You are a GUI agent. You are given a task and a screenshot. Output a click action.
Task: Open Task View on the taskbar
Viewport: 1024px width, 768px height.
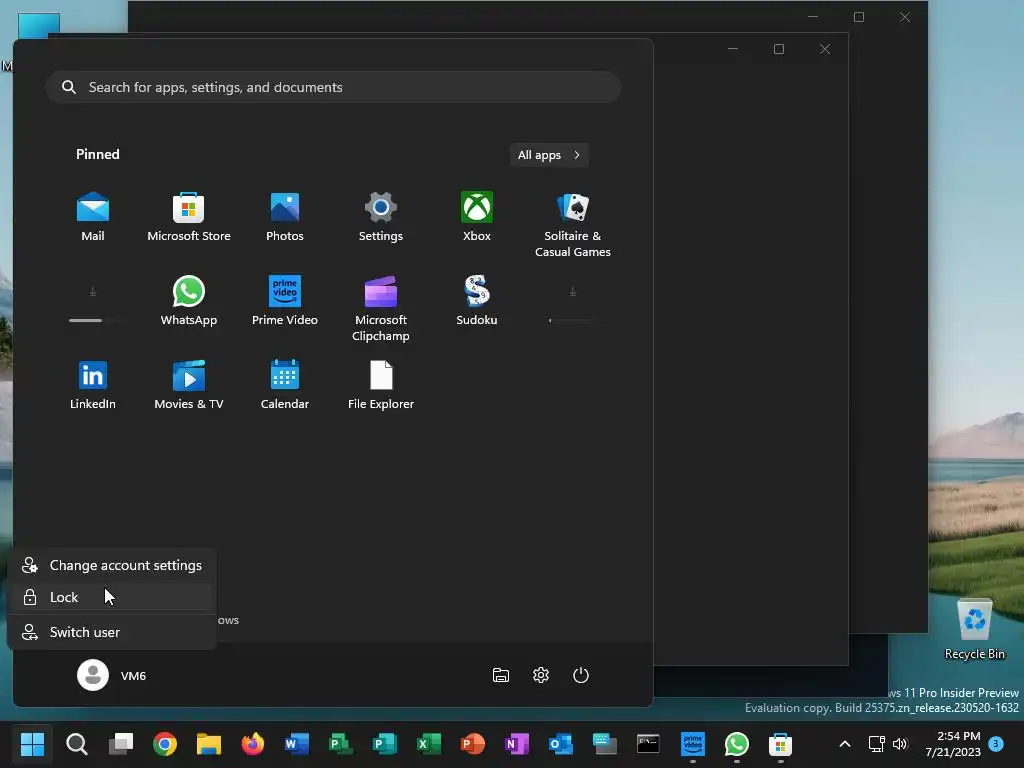click(121, 744)
